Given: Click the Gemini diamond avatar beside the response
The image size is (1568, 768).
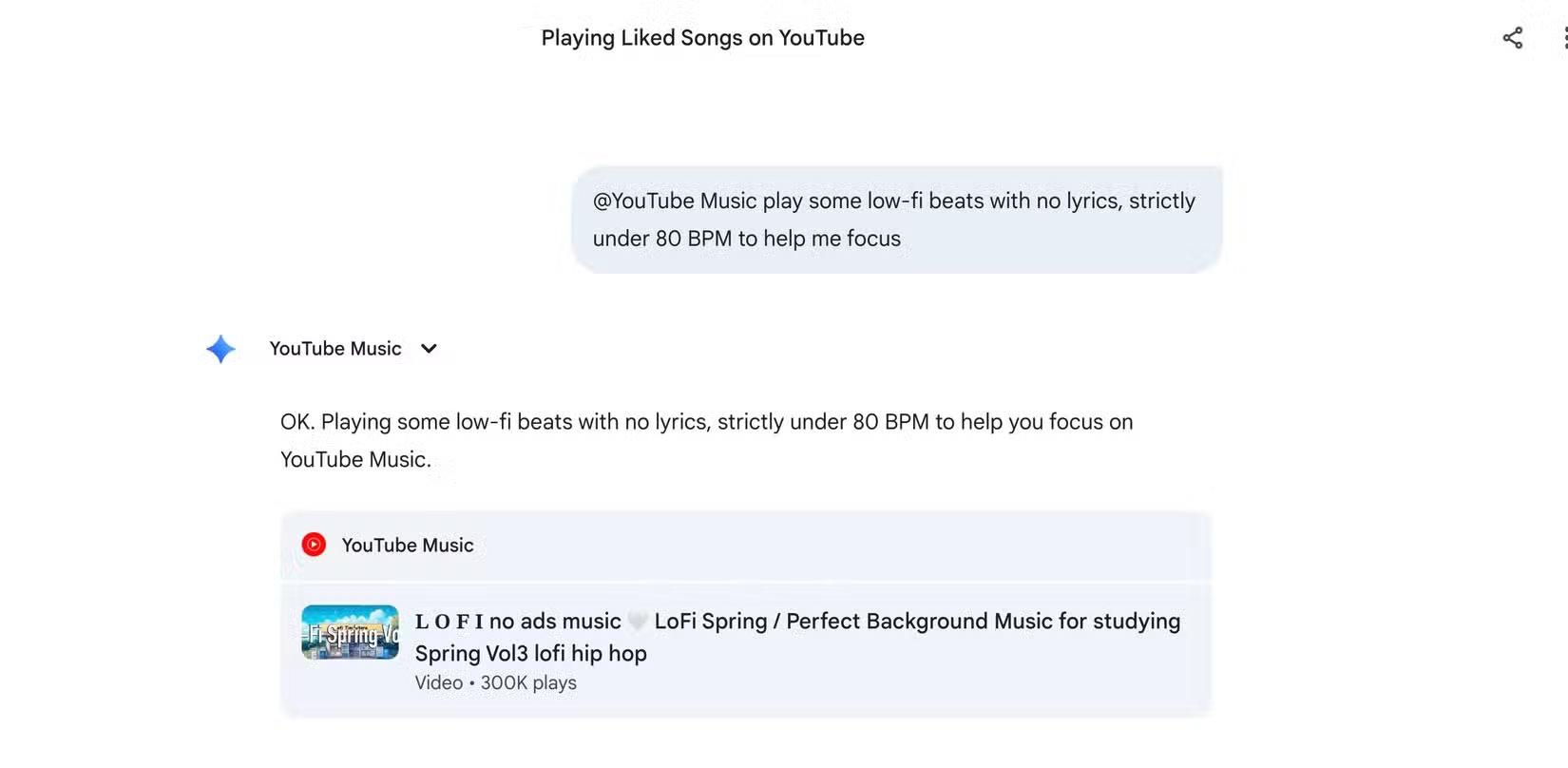Looking at the screenshot, I should click(x=220, y=348).
